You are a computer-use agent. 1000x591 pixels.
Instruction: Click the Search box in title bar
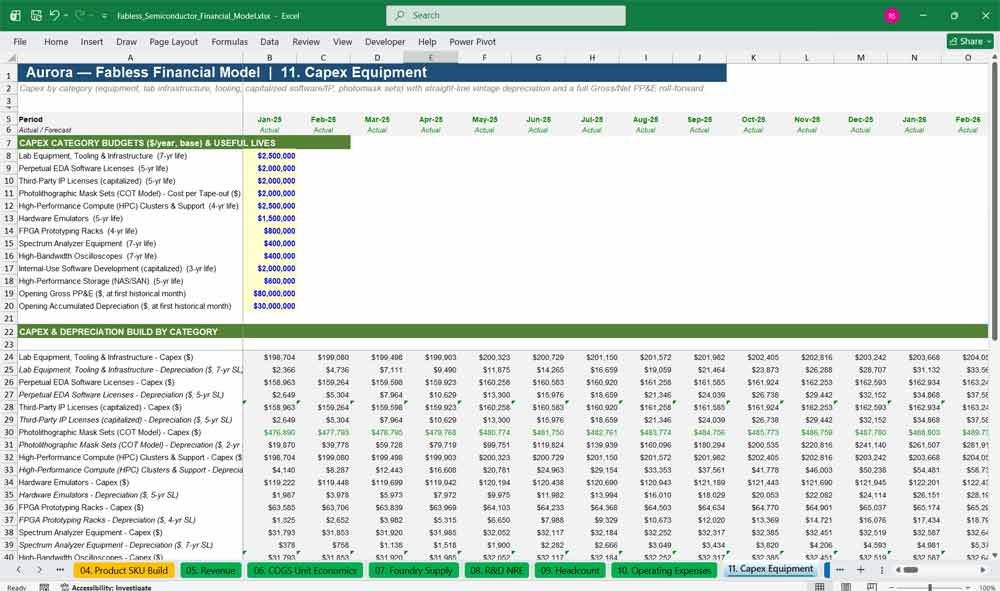click(x=506, y=15)
